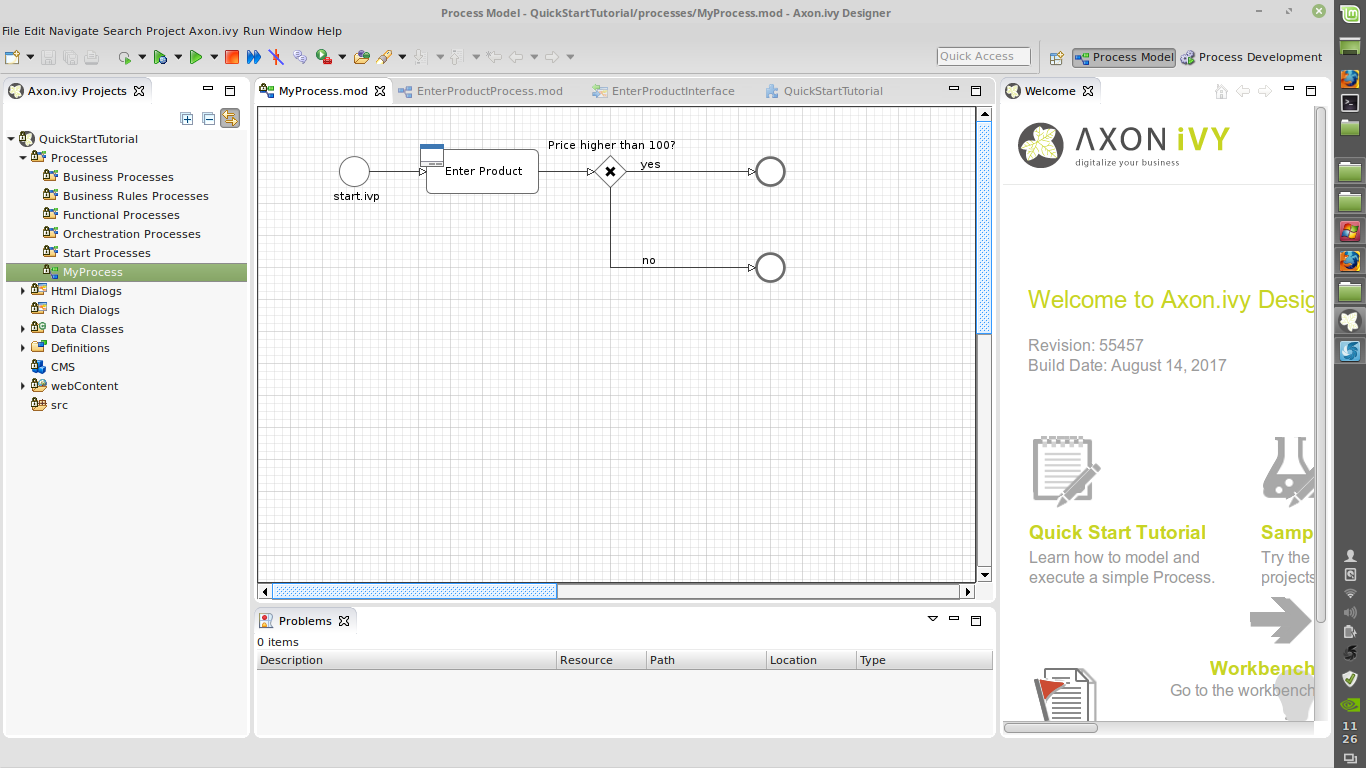This screenshot has width=1366, height=768.
Task: Select the src folder in tree
Action: [59, 405]
